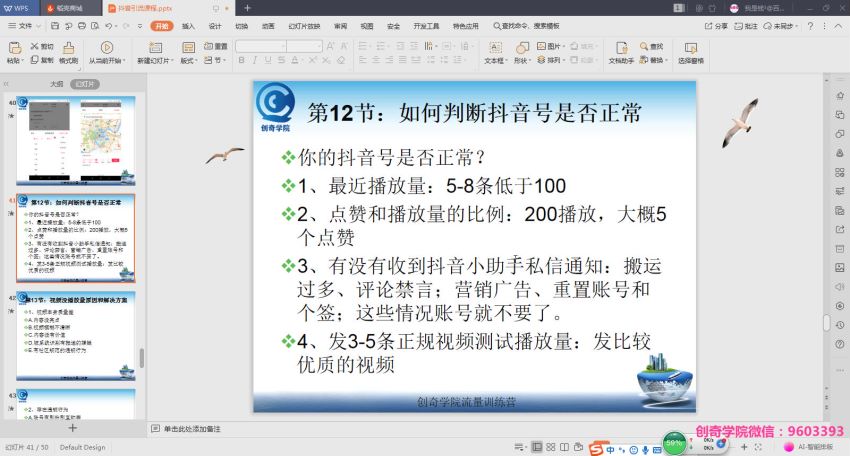Switch to the Insert ribbon tab
This screenshot has height=456, width=850.
click(x=188, y=26)
